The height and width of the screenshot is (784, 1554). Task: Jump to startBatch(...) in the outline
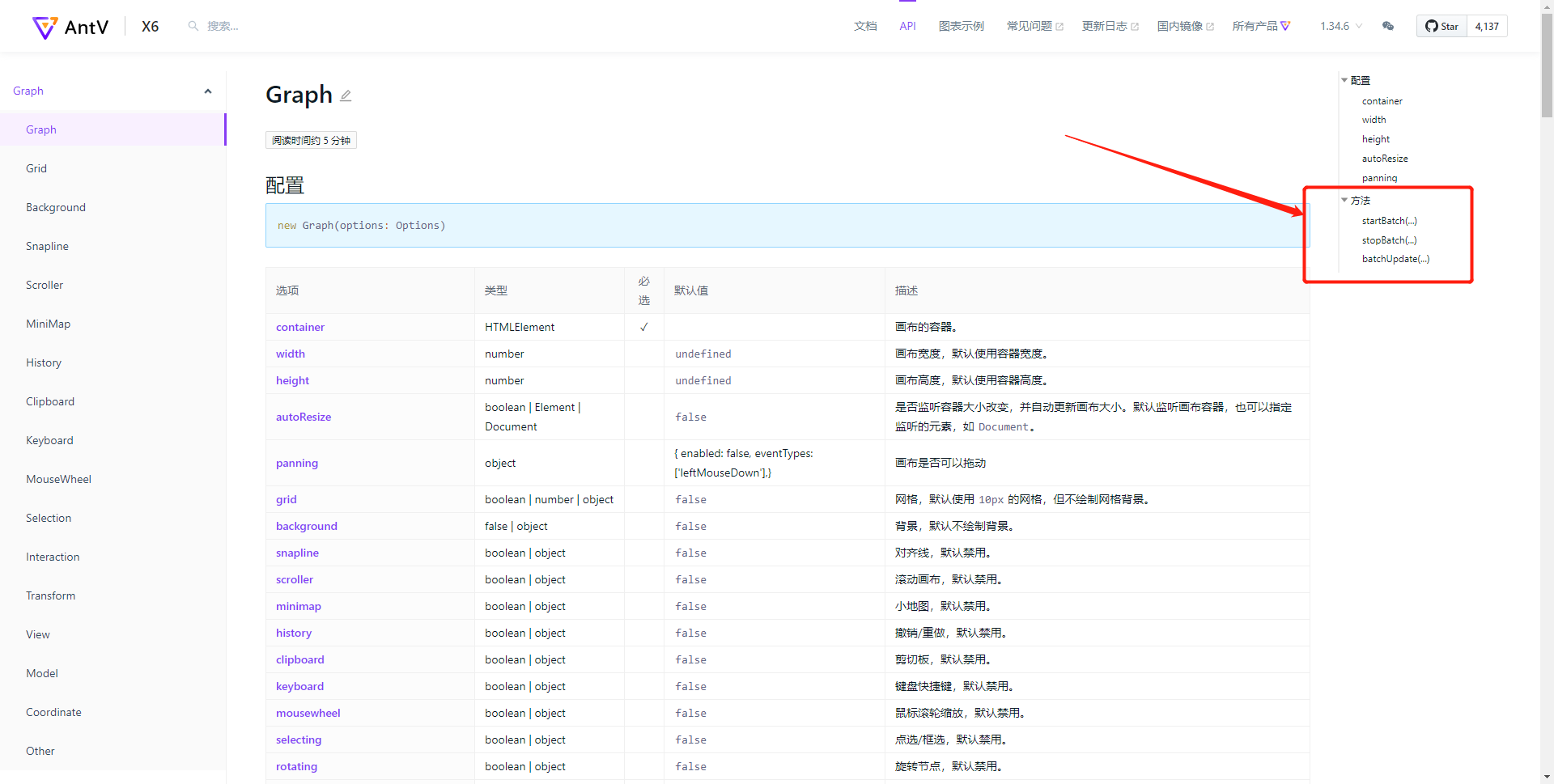1390,221
